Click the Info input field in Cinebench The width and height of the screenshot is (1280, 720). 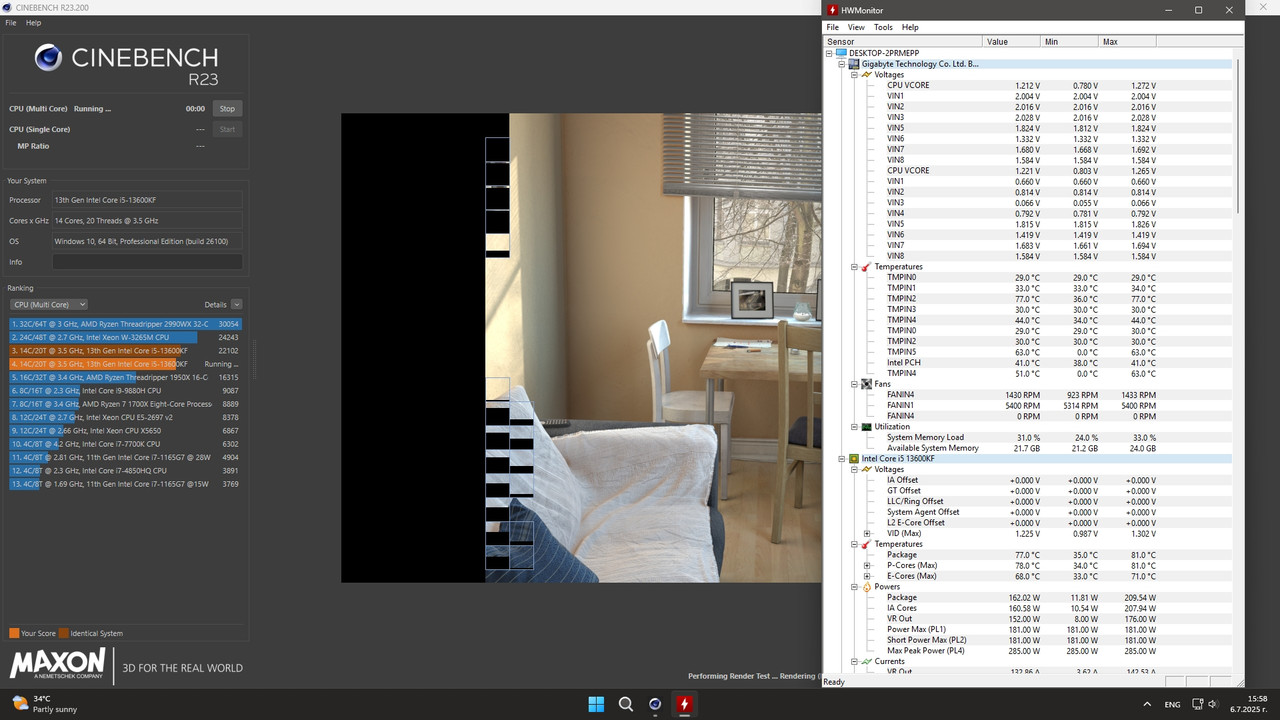pyautogui.click(x=147, y=262)
